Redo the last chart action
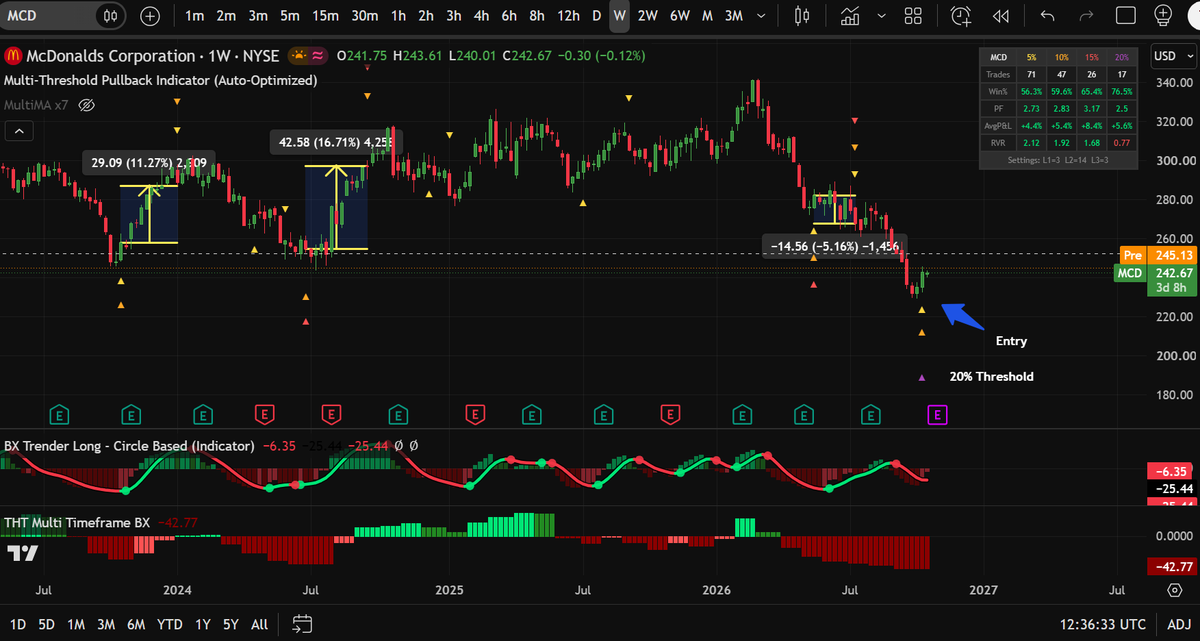The width and height of the screenshot is (1200, 641). [x=1087, y=16]
